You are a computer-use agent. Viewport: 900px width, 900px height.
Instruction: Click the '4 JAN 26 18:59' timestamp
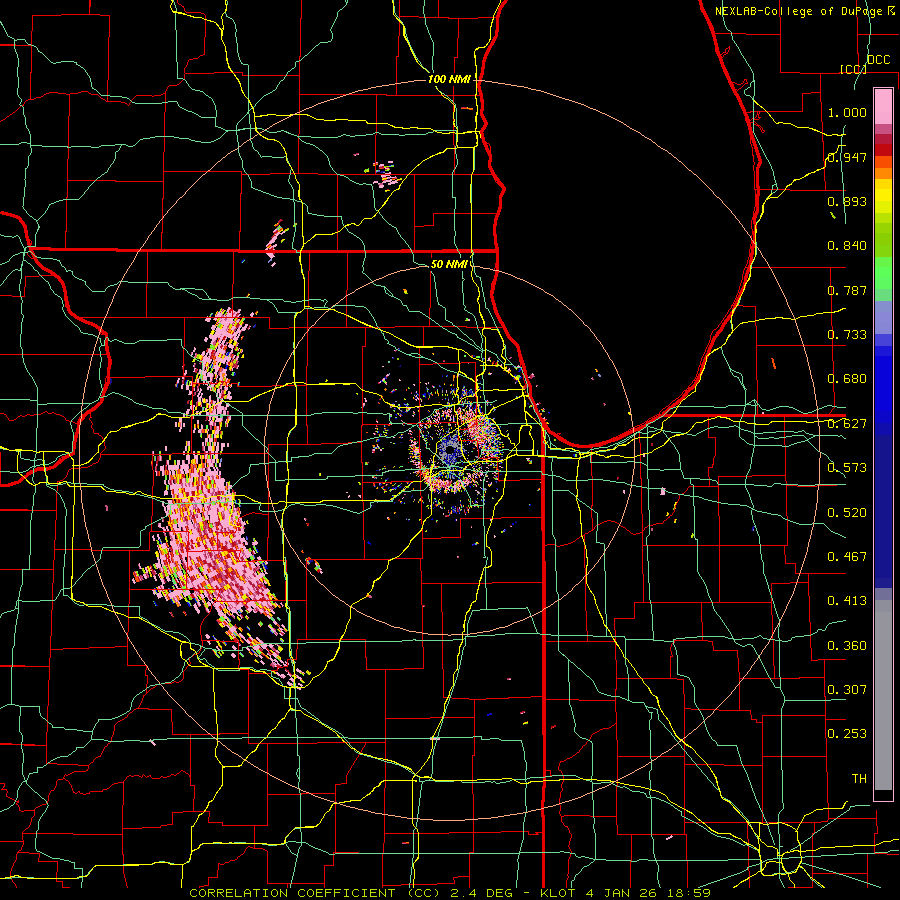coord(649,893)
